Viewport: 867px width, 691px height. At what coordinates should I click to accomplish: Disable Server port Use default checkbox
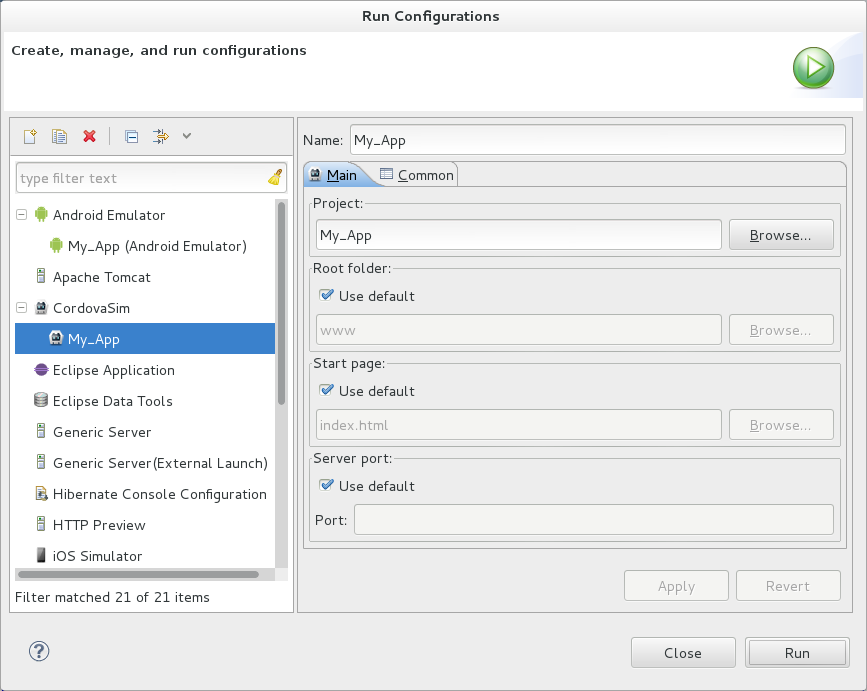pyautogui.click(x=326, y=486)
